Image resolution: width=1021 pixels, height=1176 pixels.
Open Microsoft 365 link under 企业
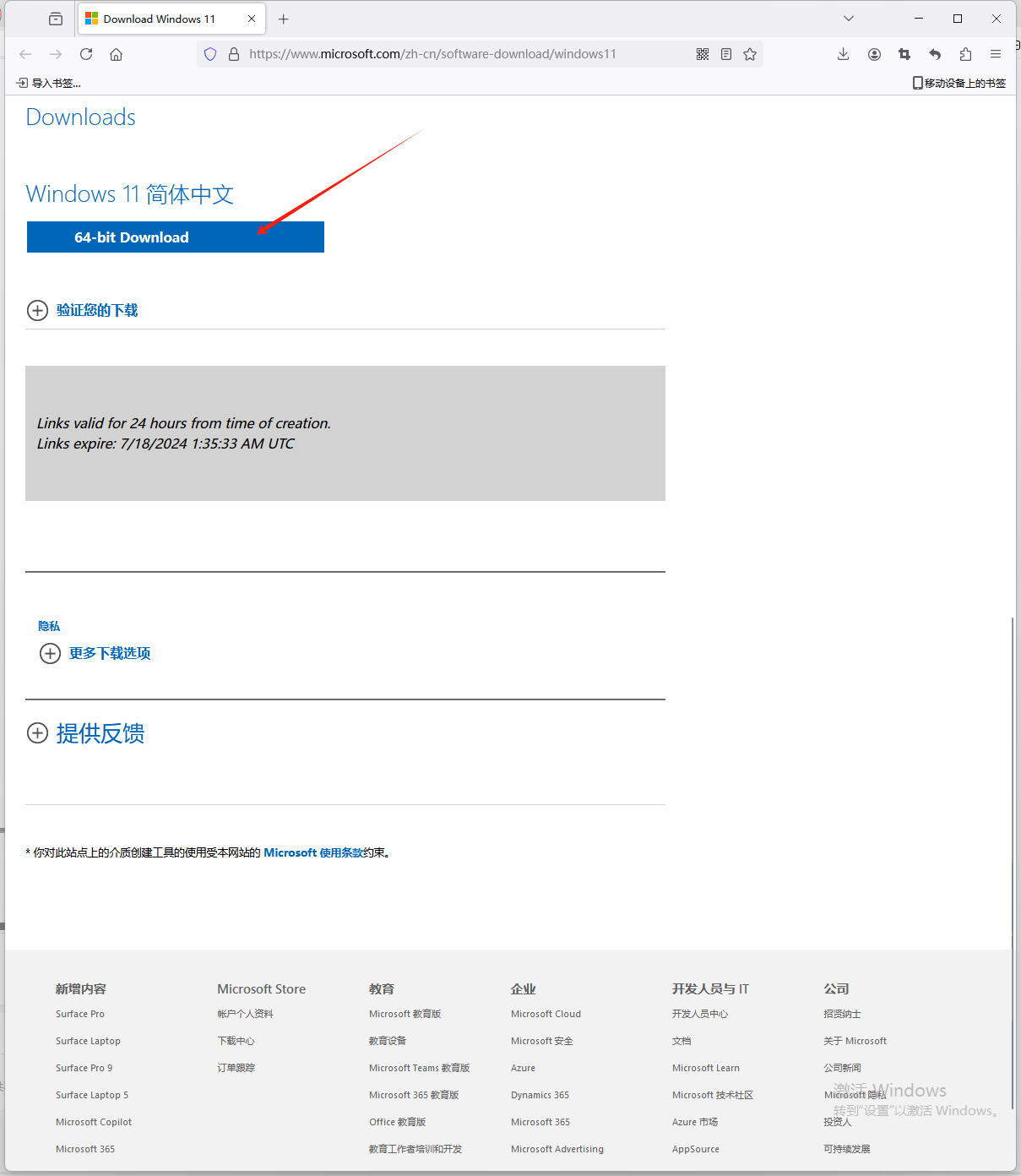(540, 1122)
